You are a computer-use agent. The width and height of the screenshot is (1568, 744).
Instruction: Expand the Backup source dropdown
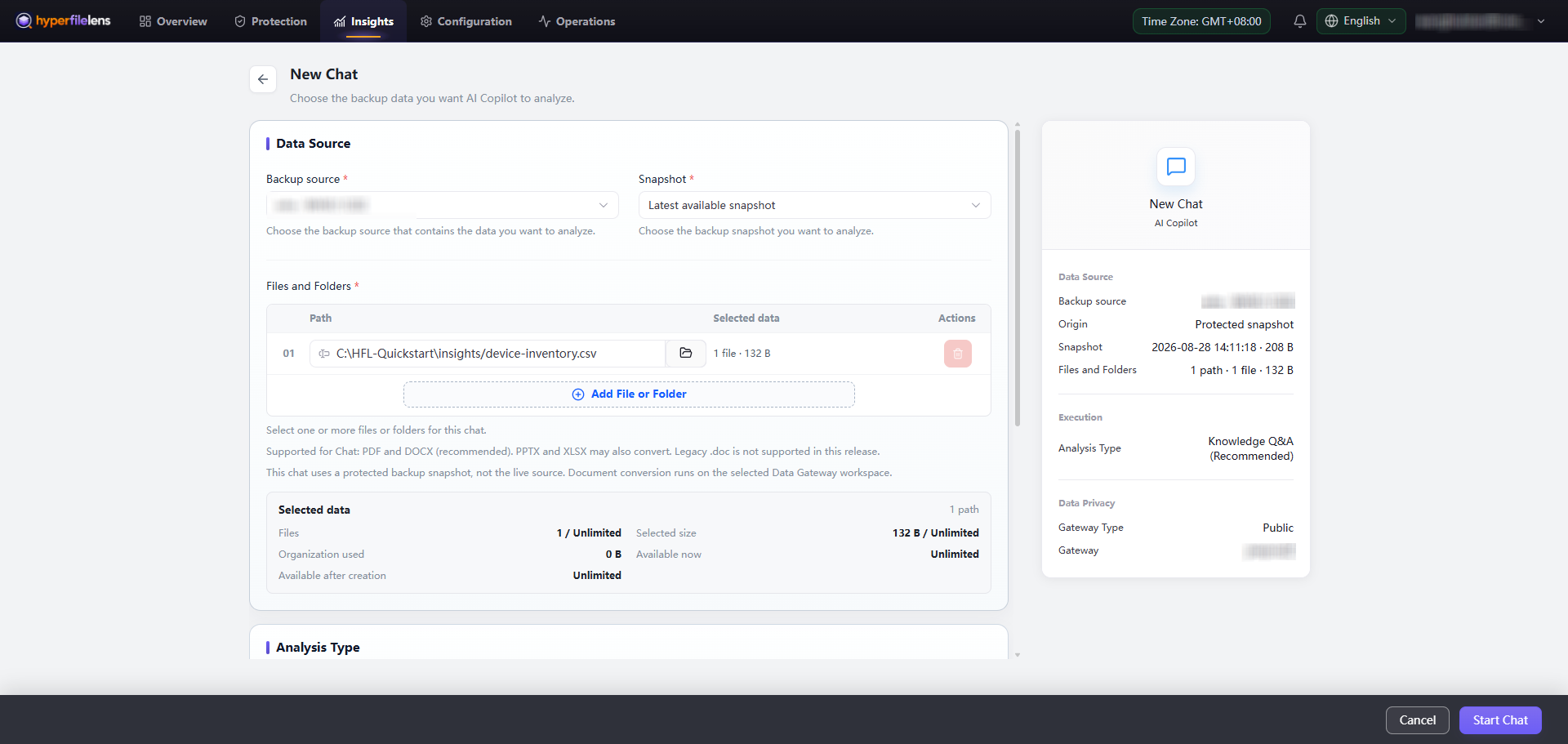click(442, 205)
